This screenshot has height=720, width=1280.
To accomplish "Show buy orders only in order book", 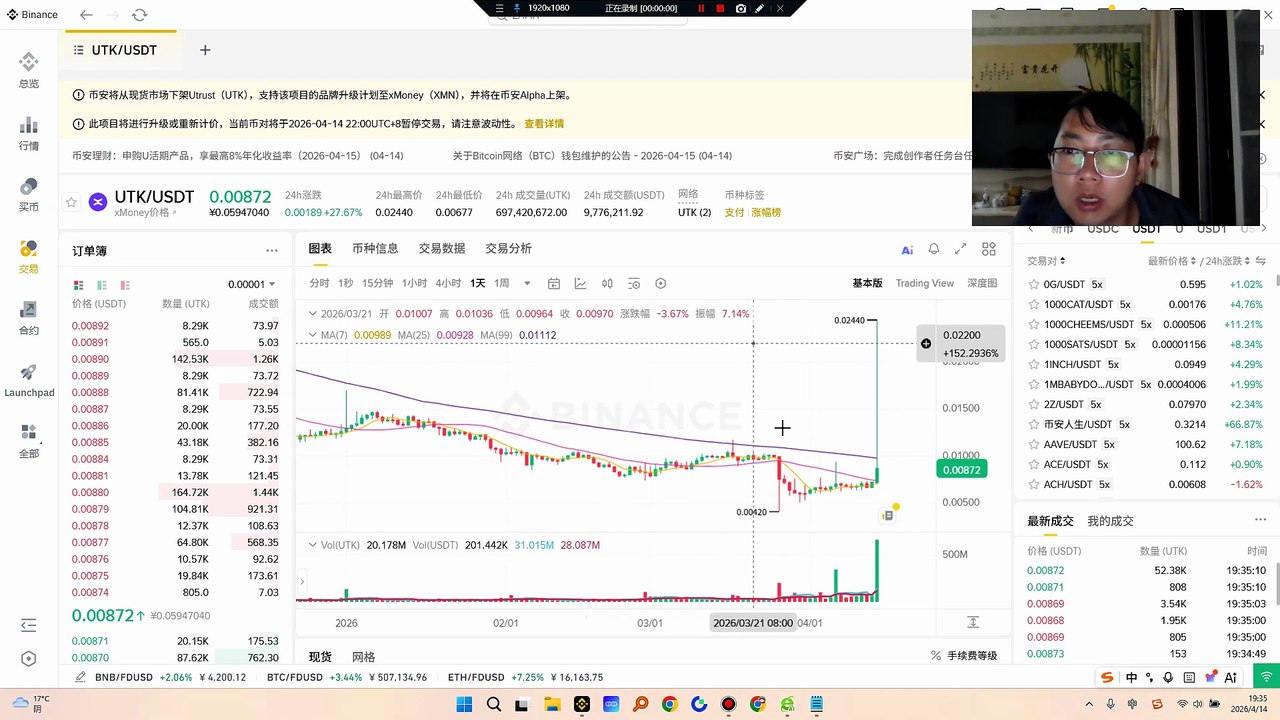I will 102,285.
